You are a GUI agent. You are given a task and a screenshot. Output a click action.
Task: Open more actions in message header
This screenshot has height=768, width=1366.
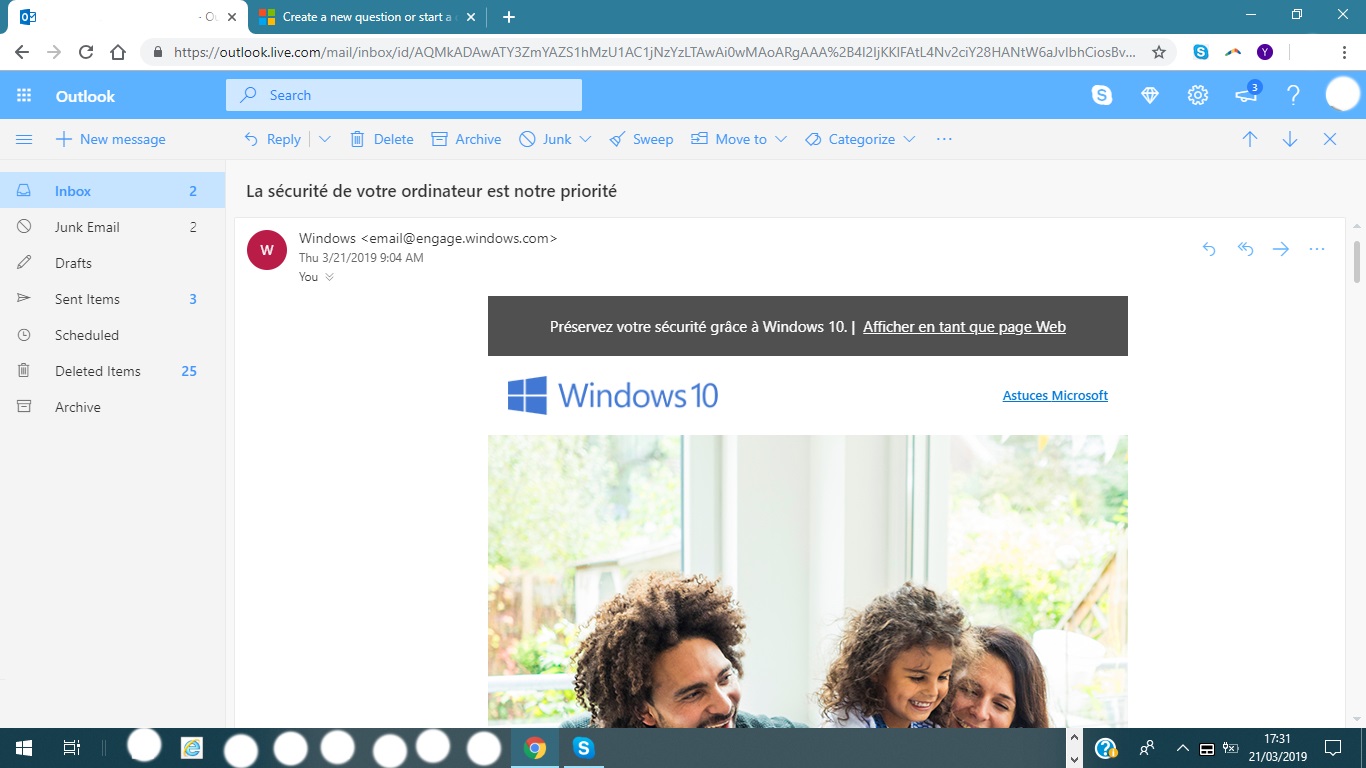pos(1317,249)
